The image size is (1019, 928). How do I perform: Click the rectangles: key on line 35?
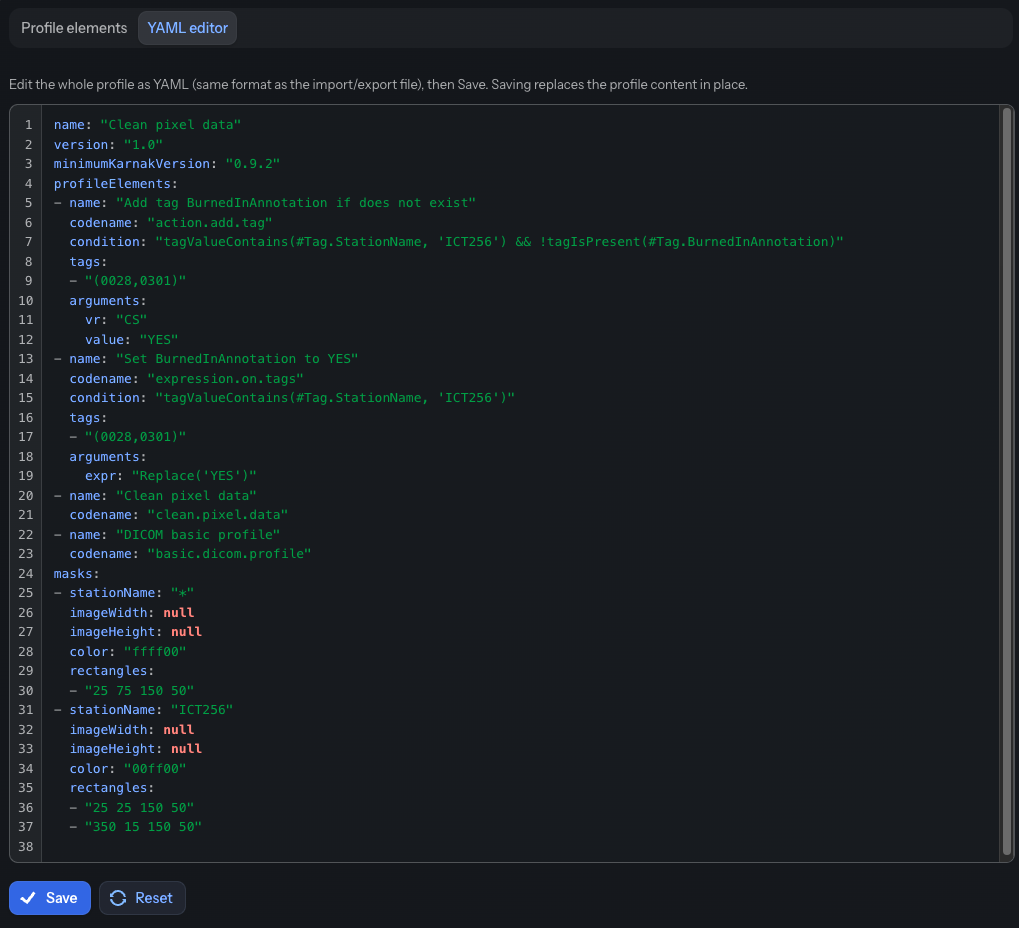click(x=112, y=788)
